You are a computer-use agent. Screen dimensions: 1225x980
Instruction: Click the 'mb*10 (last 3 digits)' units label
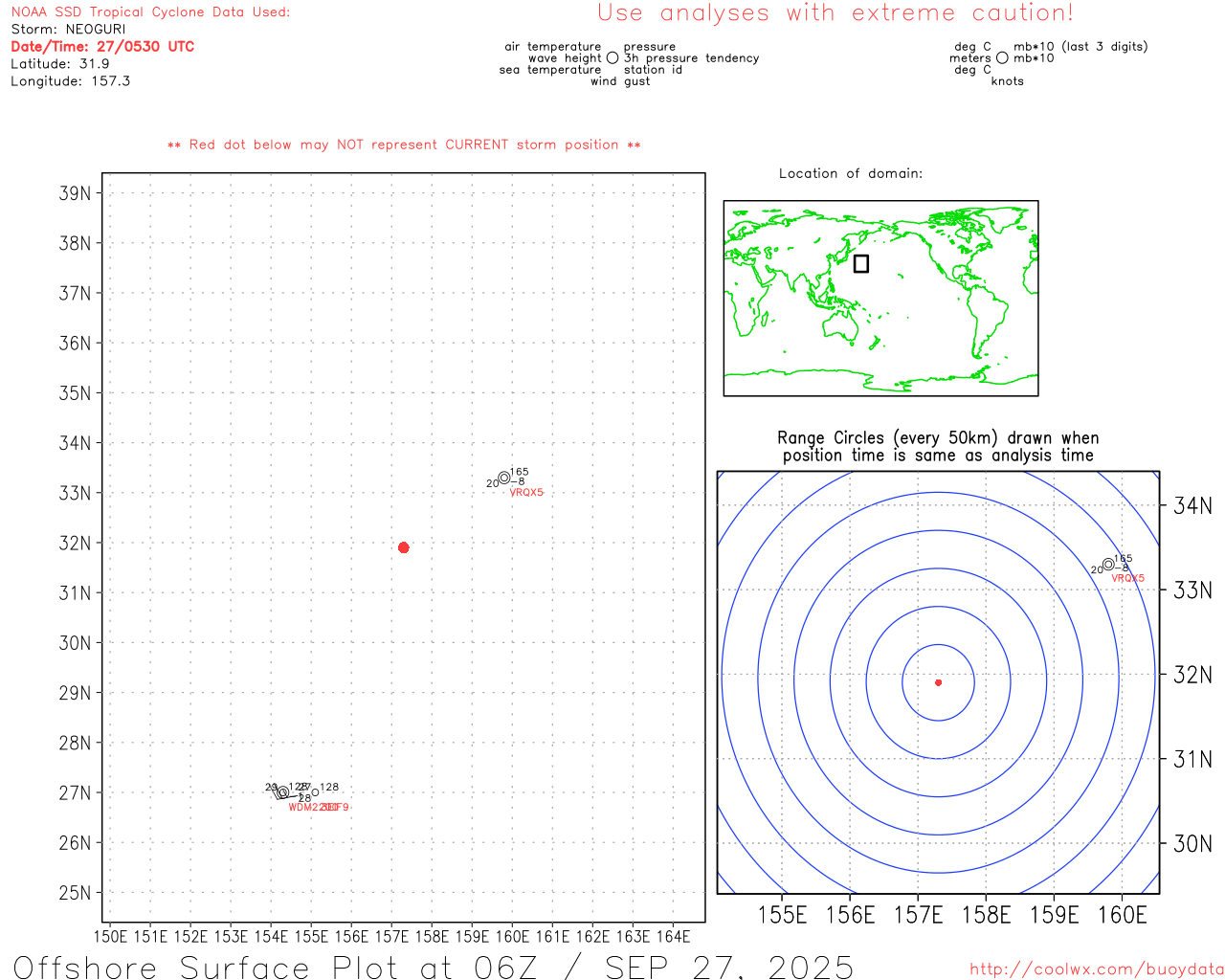pos(1080,47)
